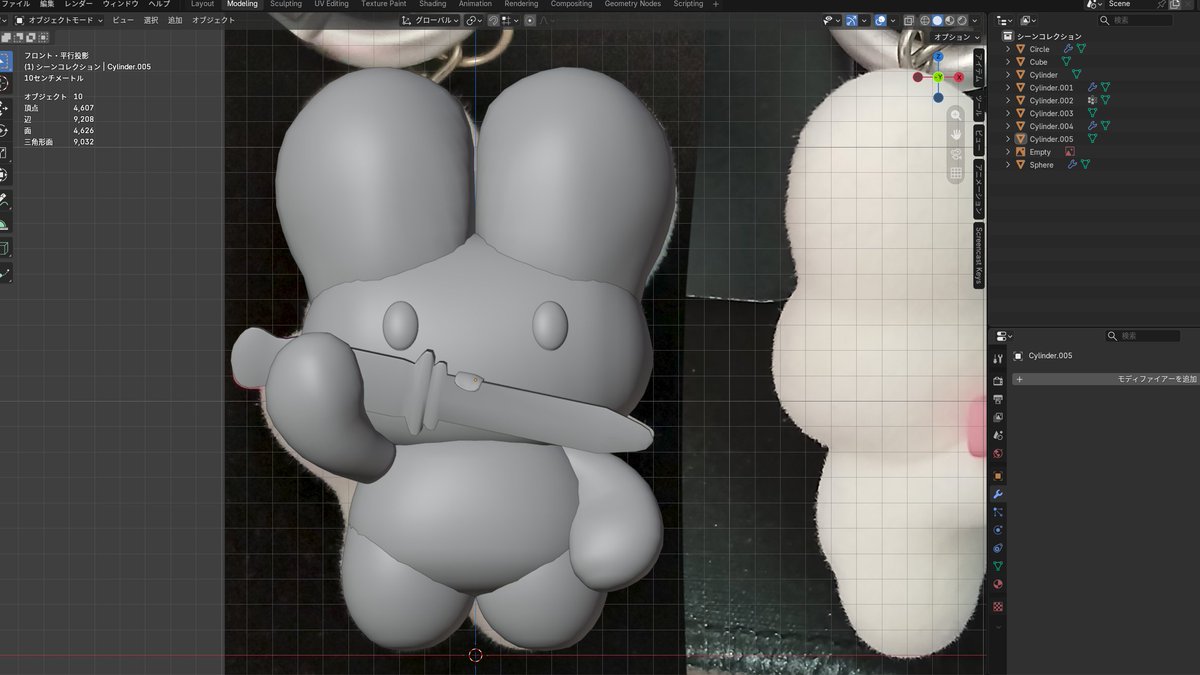Open the Scene properties tab icon

[997, 435]
